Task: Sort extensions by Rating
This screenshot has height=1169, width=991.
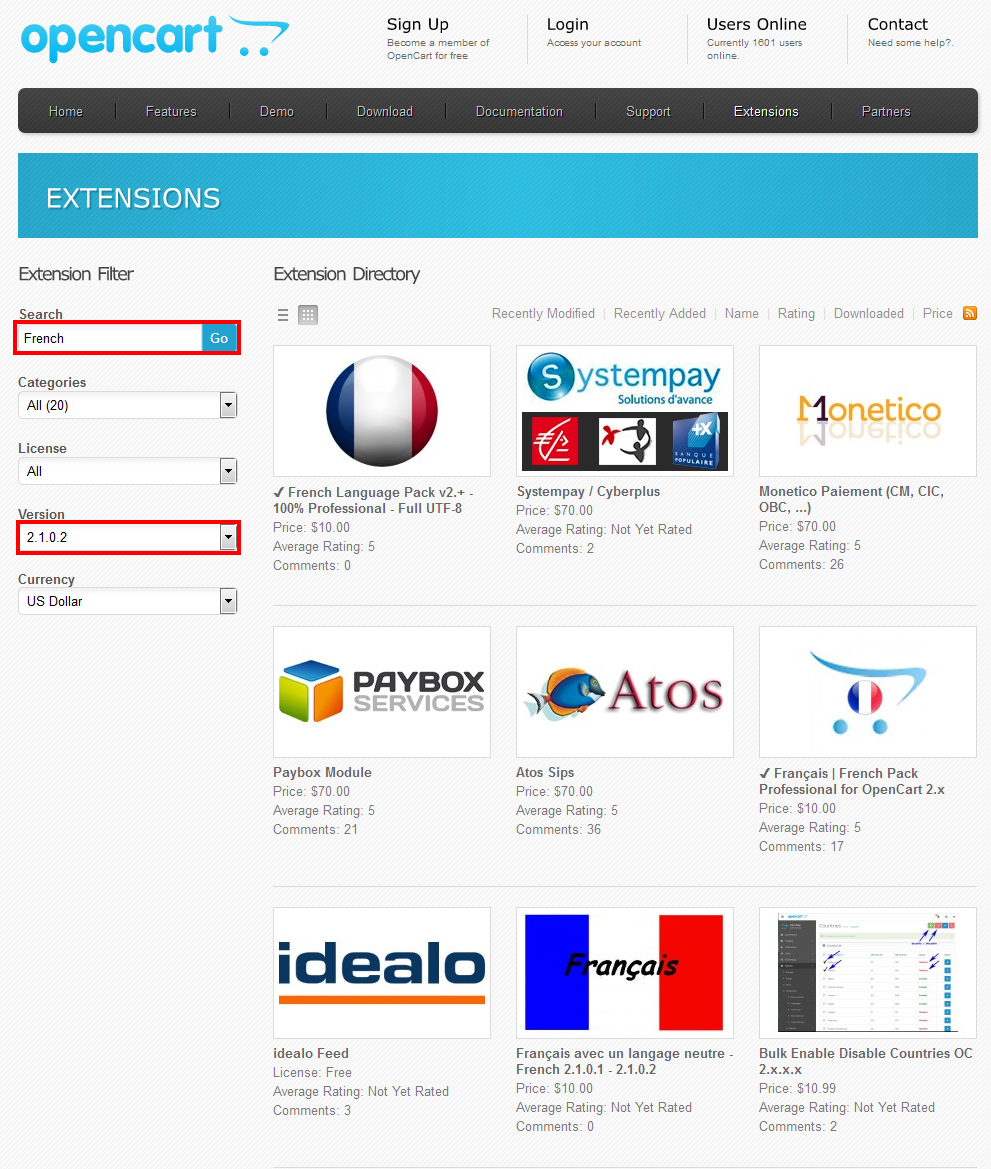Action: click(x=796, y=314)
